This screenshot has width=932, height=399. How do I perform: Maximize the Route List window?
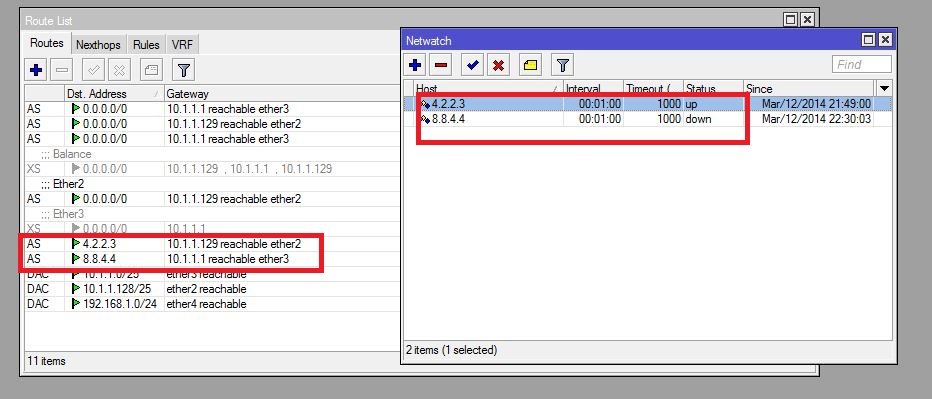pyautogui.click(x=791, y=20)
